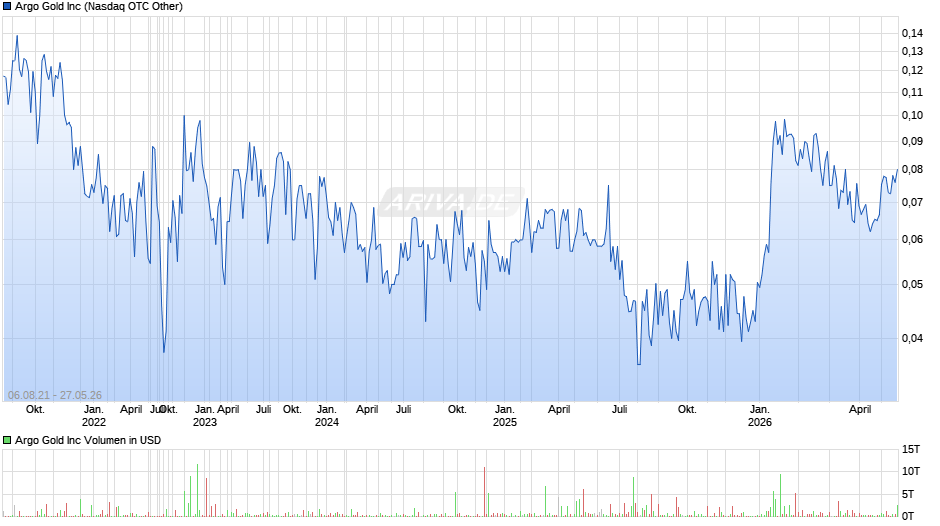940x526 pixels.
Task: Click the 0,06 price axis label
Action: (912, 240)
